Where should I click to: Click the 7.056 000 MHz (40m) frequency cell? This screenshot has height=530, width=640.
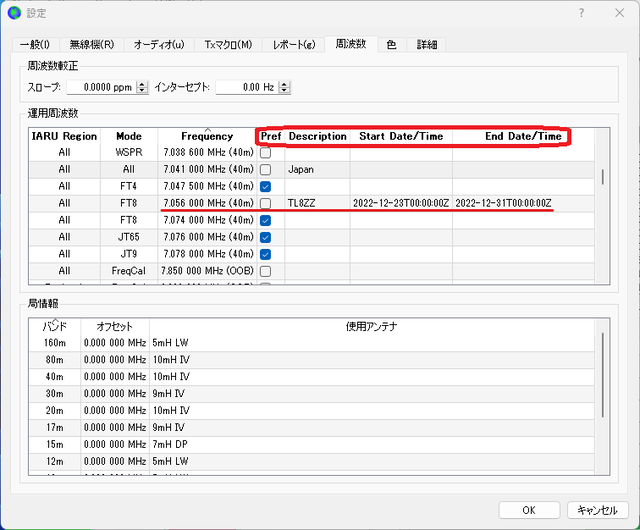coord(208,203)
